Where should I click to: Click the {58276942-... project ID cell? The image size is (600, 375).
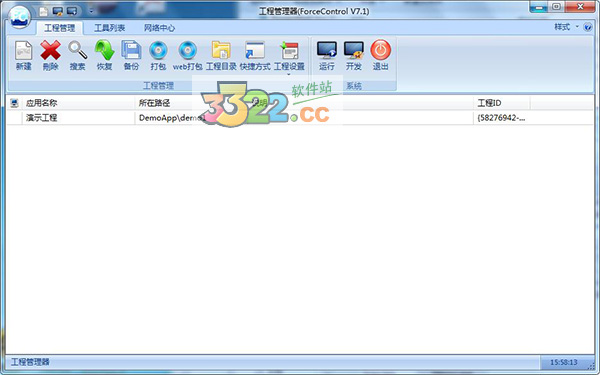[501, 117]
